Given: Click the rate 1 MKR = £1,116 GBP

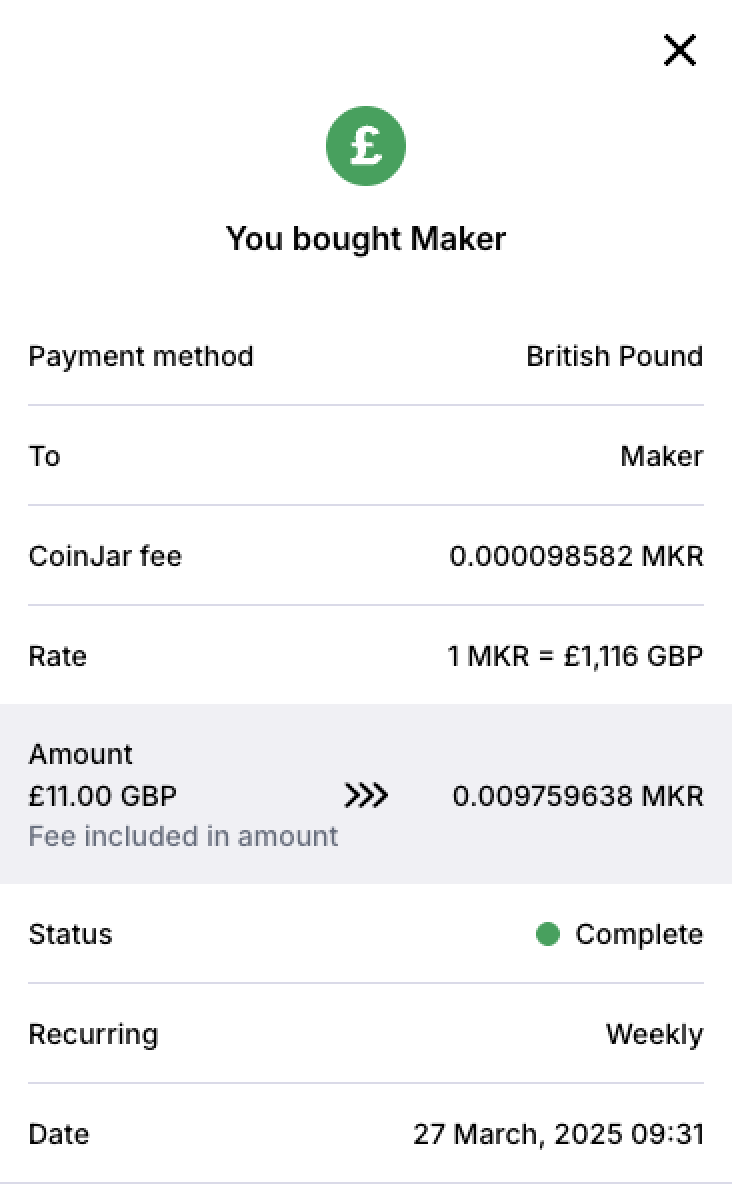Looking at the screenshot, I should click(x=575, y=656).
